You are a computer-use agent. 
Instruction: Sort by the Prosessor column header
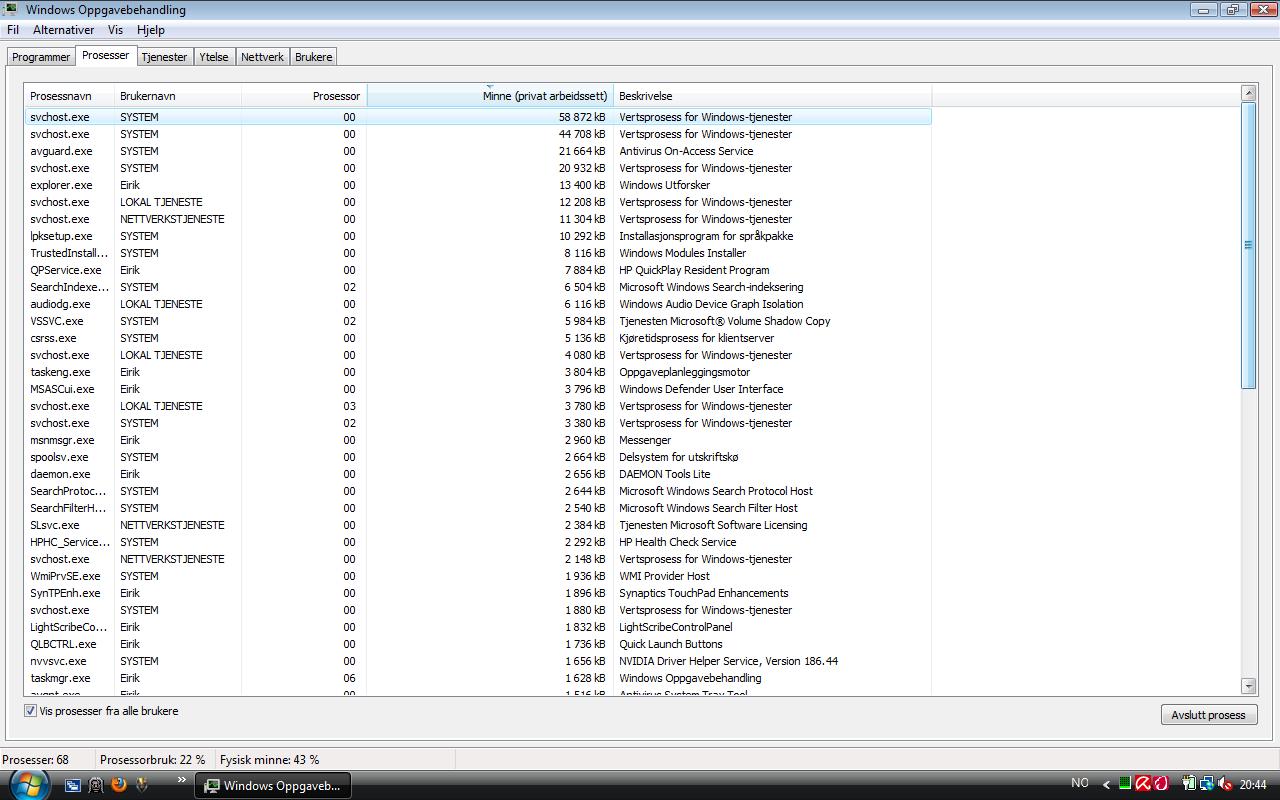304,96
